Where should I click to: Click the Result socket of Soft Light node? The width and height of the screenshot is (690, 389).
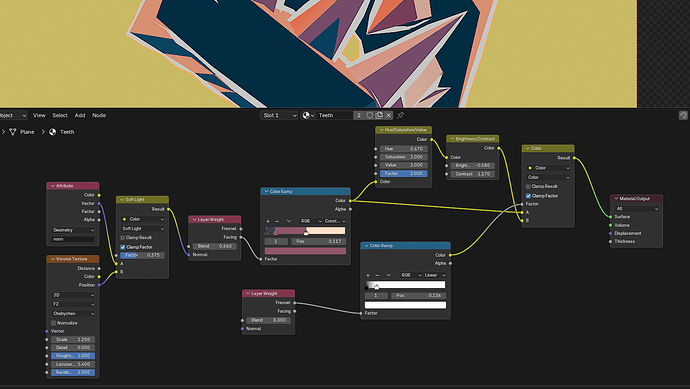(x=169, y=209)
